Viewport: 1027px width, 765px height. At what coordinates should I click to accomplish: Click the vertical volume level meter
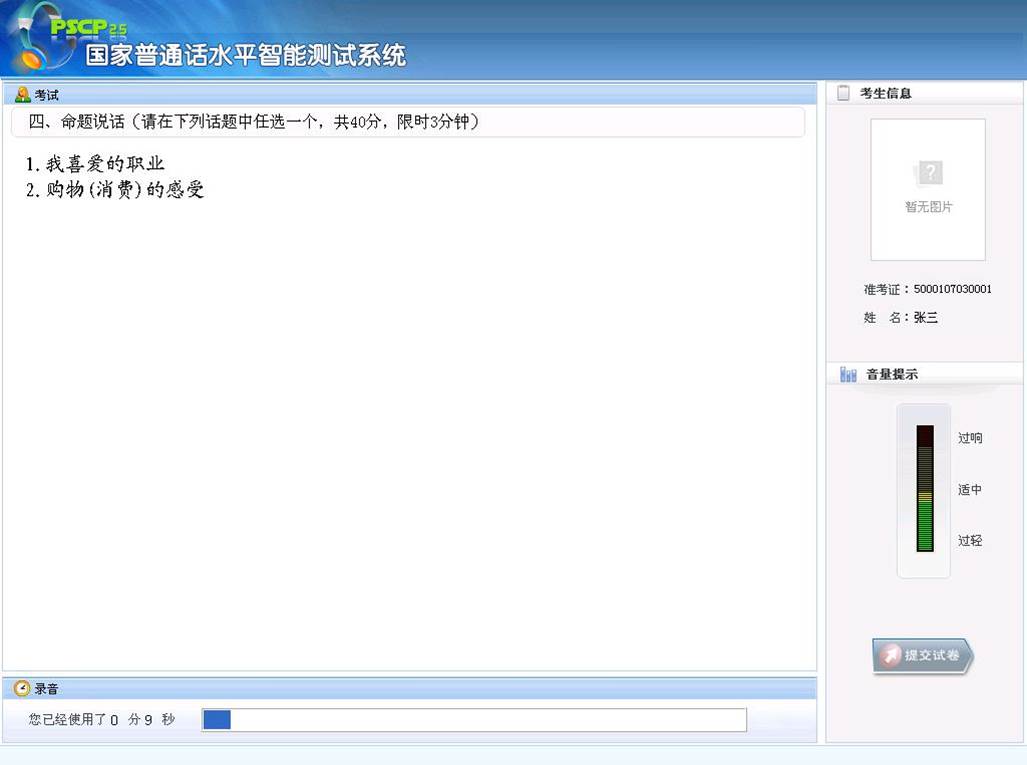click(923, 490)
